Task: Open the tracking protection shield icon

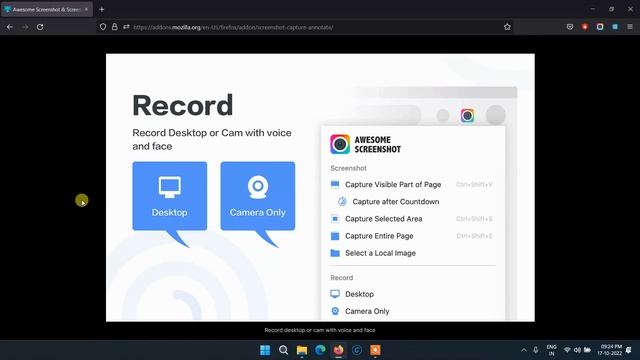Action: coord(103,27)
